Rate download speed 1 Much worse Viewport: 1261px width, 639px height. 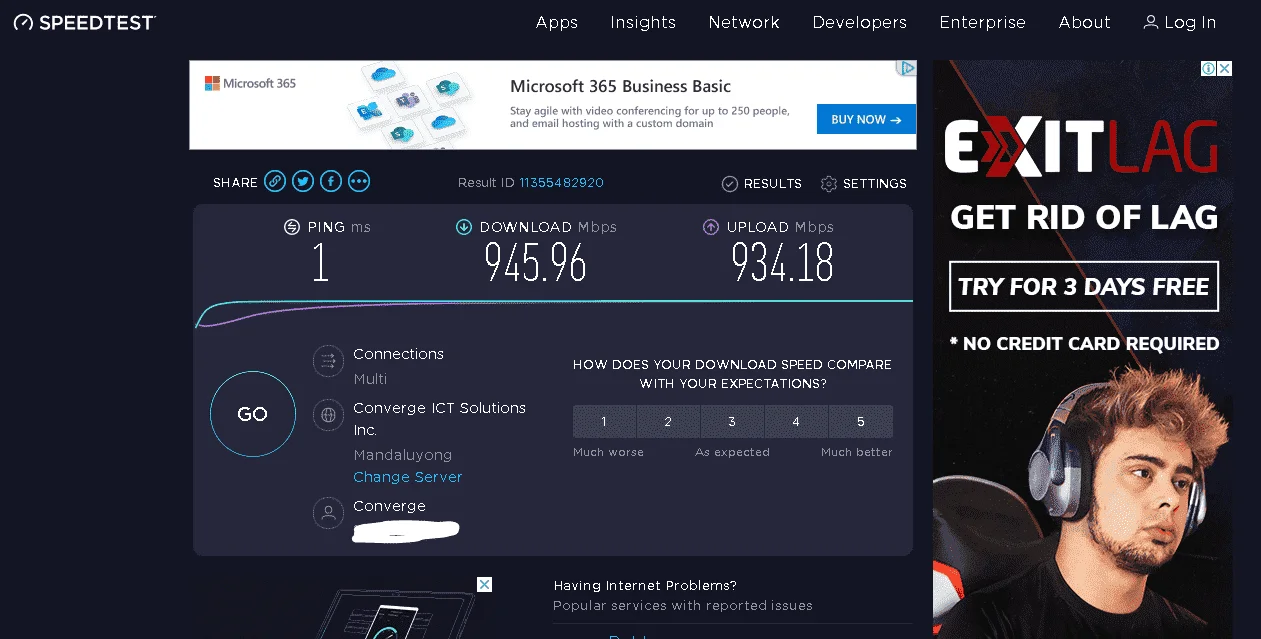604,422
